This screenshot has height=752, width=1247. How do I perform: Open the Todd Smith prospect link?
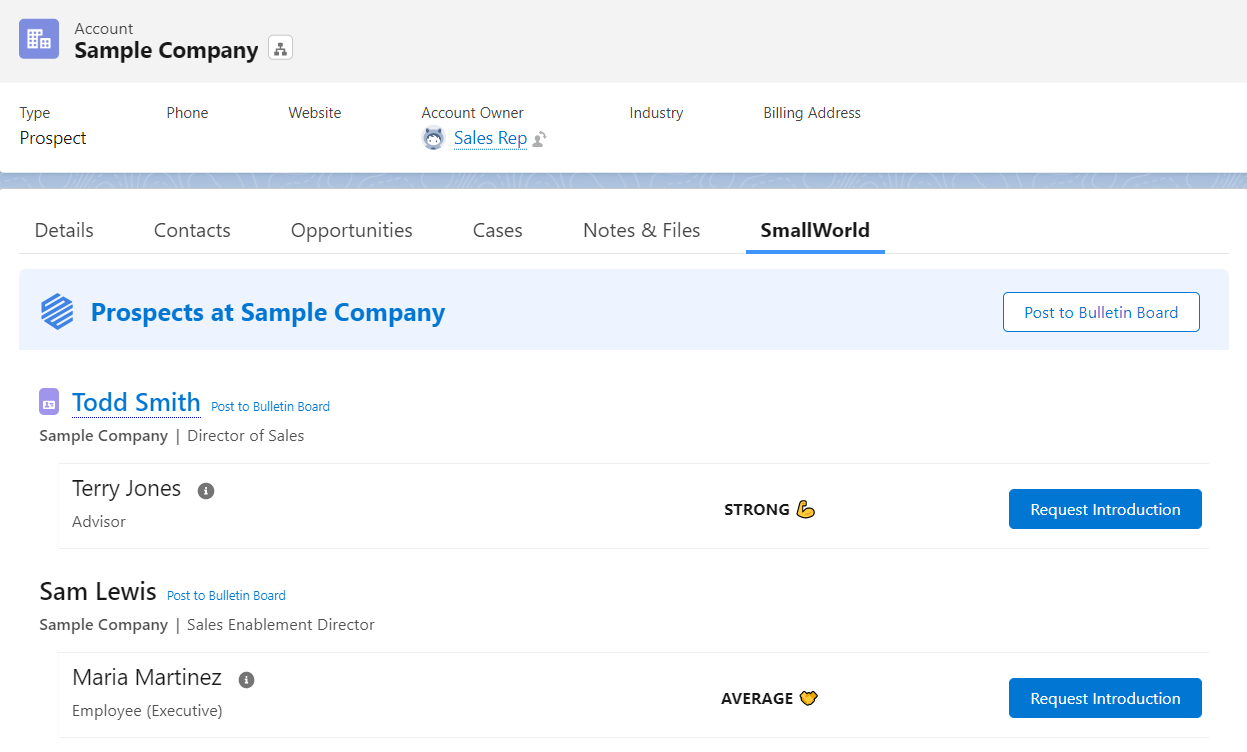coord(136,401)
